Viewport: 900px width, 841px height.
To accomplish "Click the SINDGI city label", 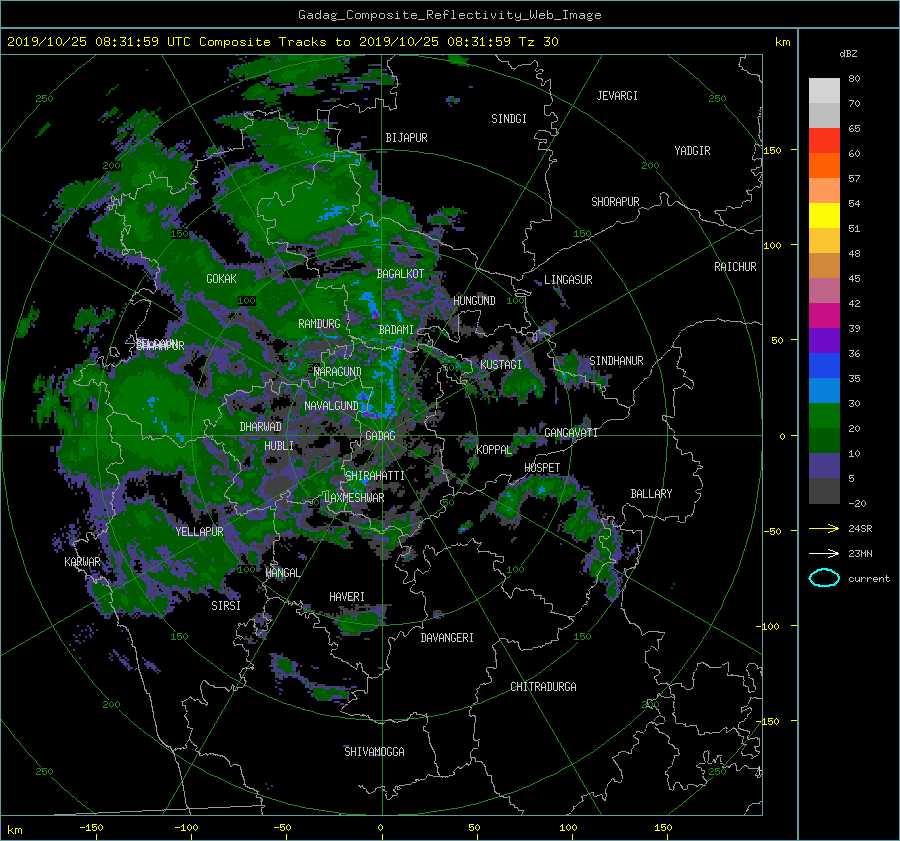I will [509, 119].
